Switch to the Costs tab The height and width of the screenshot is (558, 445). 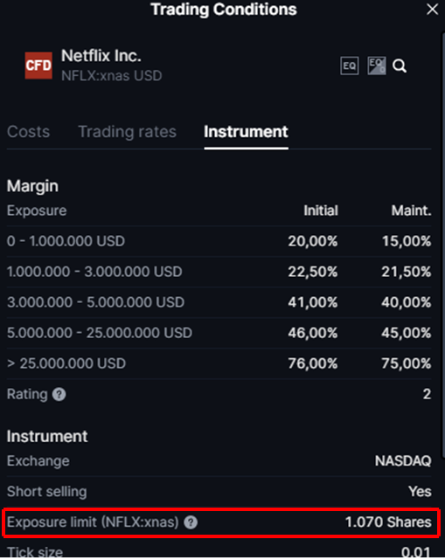[x=28, y=132]
